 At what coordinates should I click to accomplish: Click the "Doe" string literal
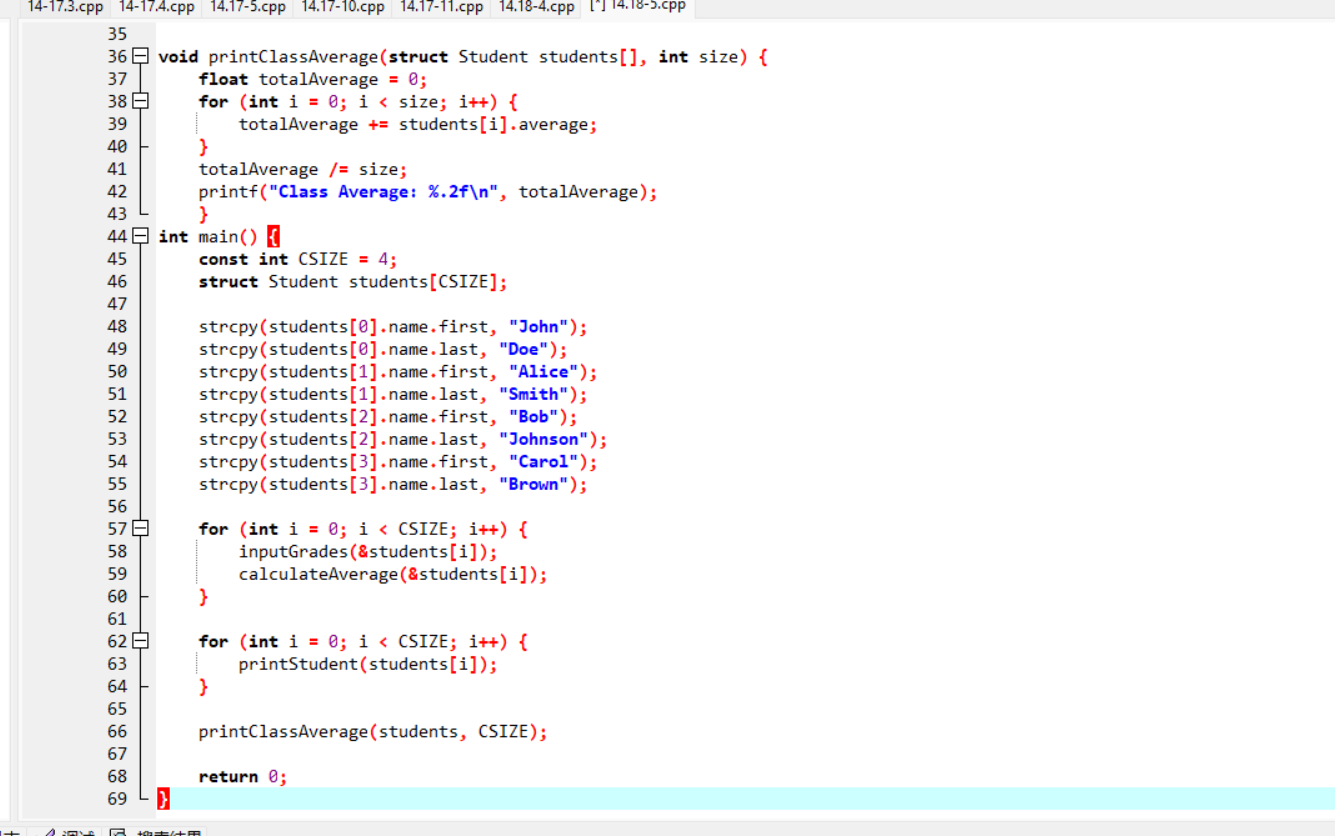click(523, 349)
